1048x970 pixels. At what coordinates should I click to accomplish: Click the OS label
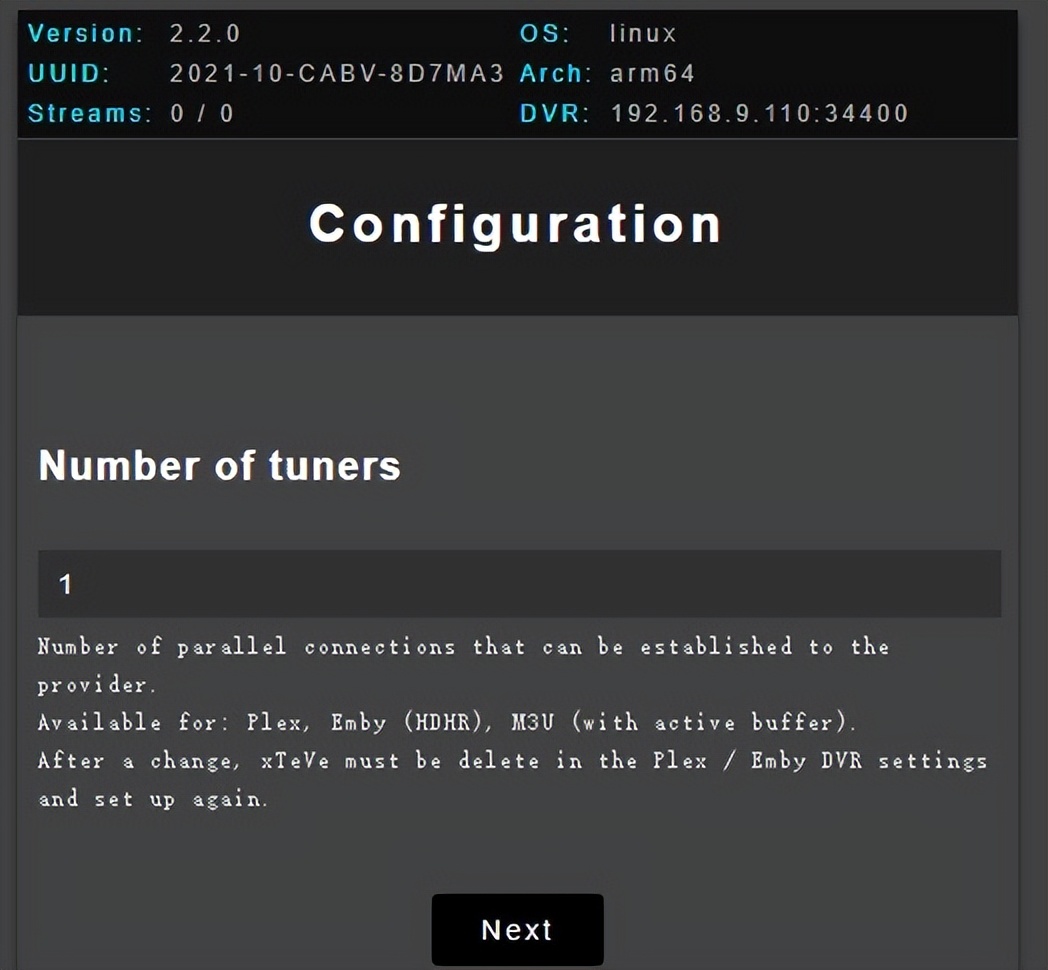pos(545,33)
